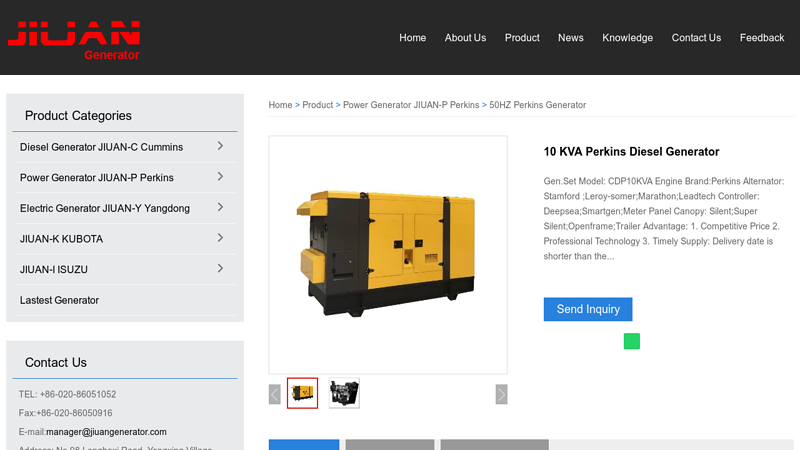Click the main yellow generator product image
This screenshot has width=800, height=450.
[388, 255]
